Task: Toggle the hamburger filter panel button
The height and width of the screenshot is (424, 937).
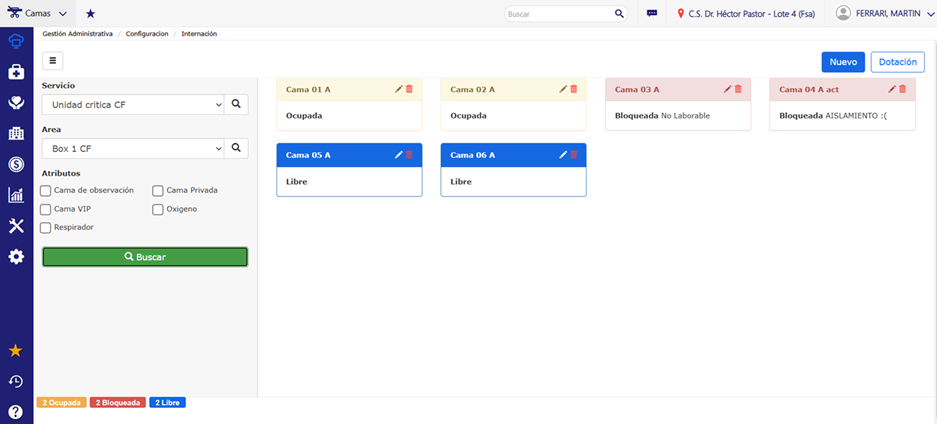Action: click(x=53, y=60)
